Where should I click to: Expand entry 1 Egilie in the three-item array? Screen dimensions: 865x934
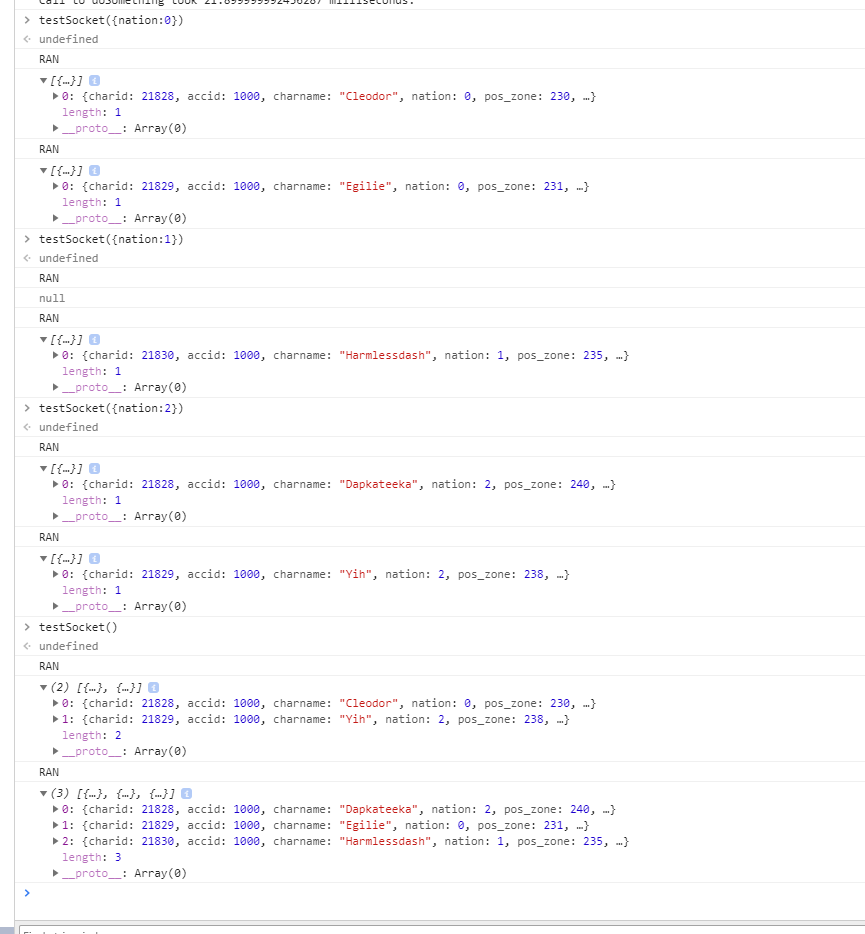[55, 826]
